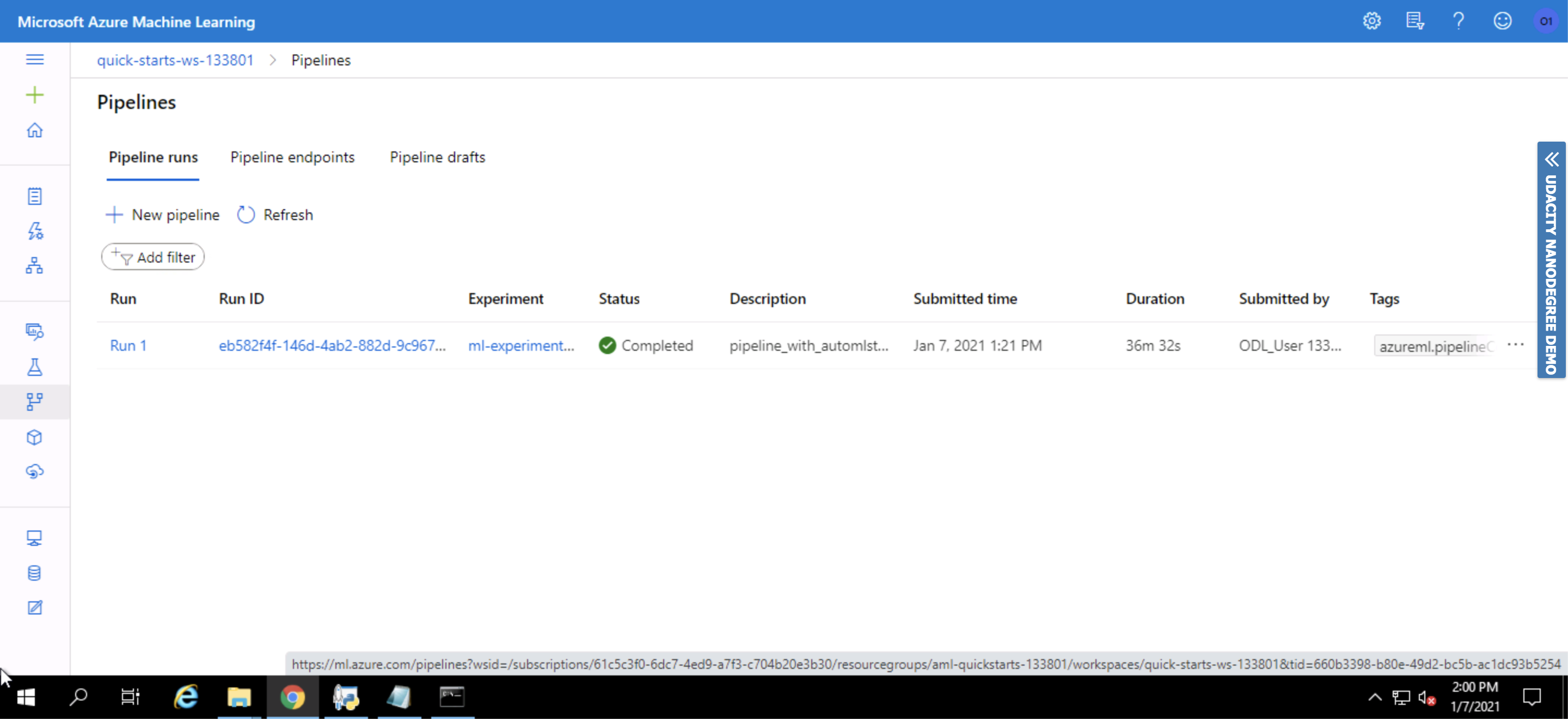Toggle the hamburger navigation menu
1568x719 pixels.
(35, 59)
